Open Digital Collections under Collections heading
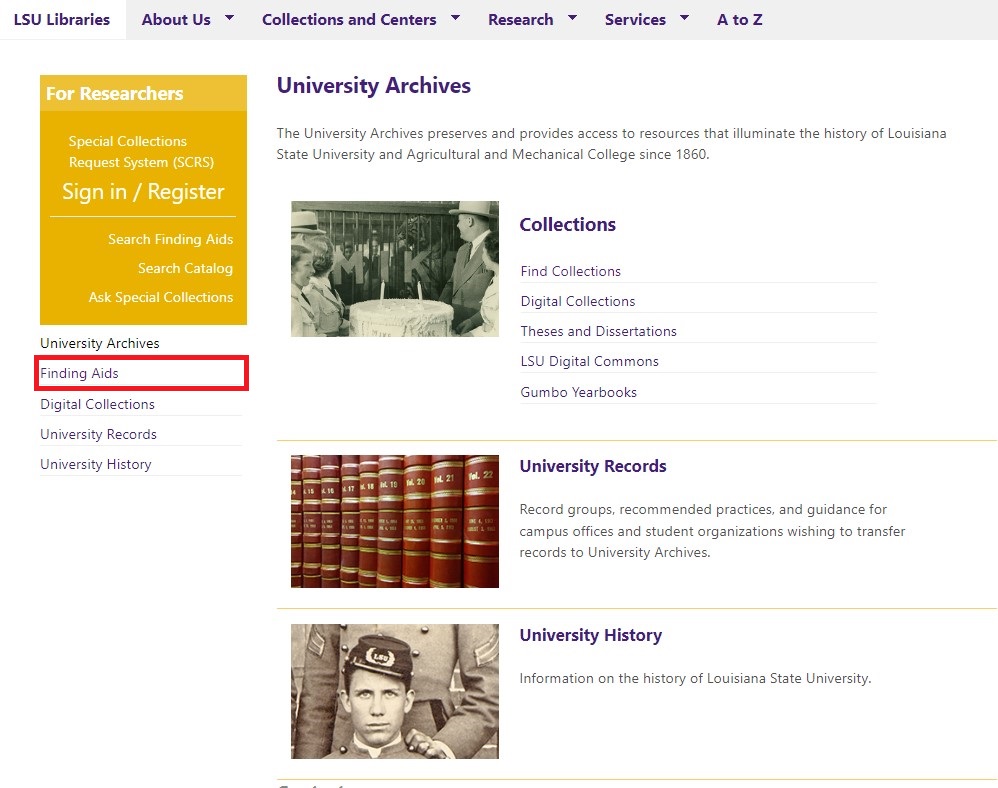Viewport: 998px width, 788px height. pyautogui.click(x=578, y=301)
